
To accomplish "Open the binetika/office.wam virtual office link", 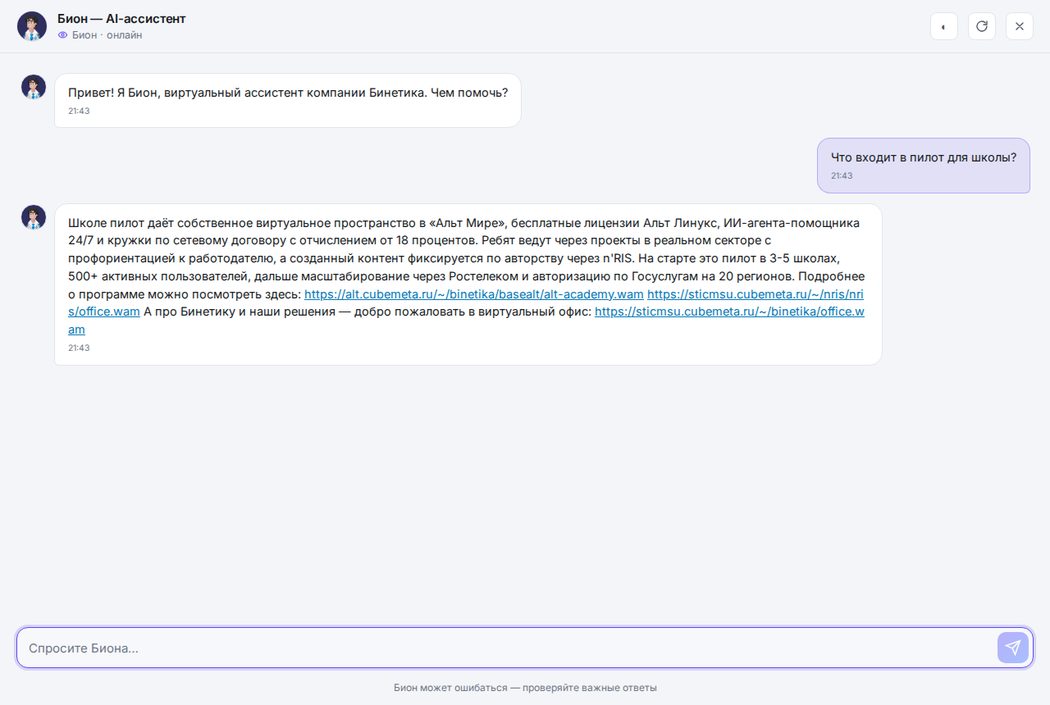I will pyautogui.click(x=729, y=311).
